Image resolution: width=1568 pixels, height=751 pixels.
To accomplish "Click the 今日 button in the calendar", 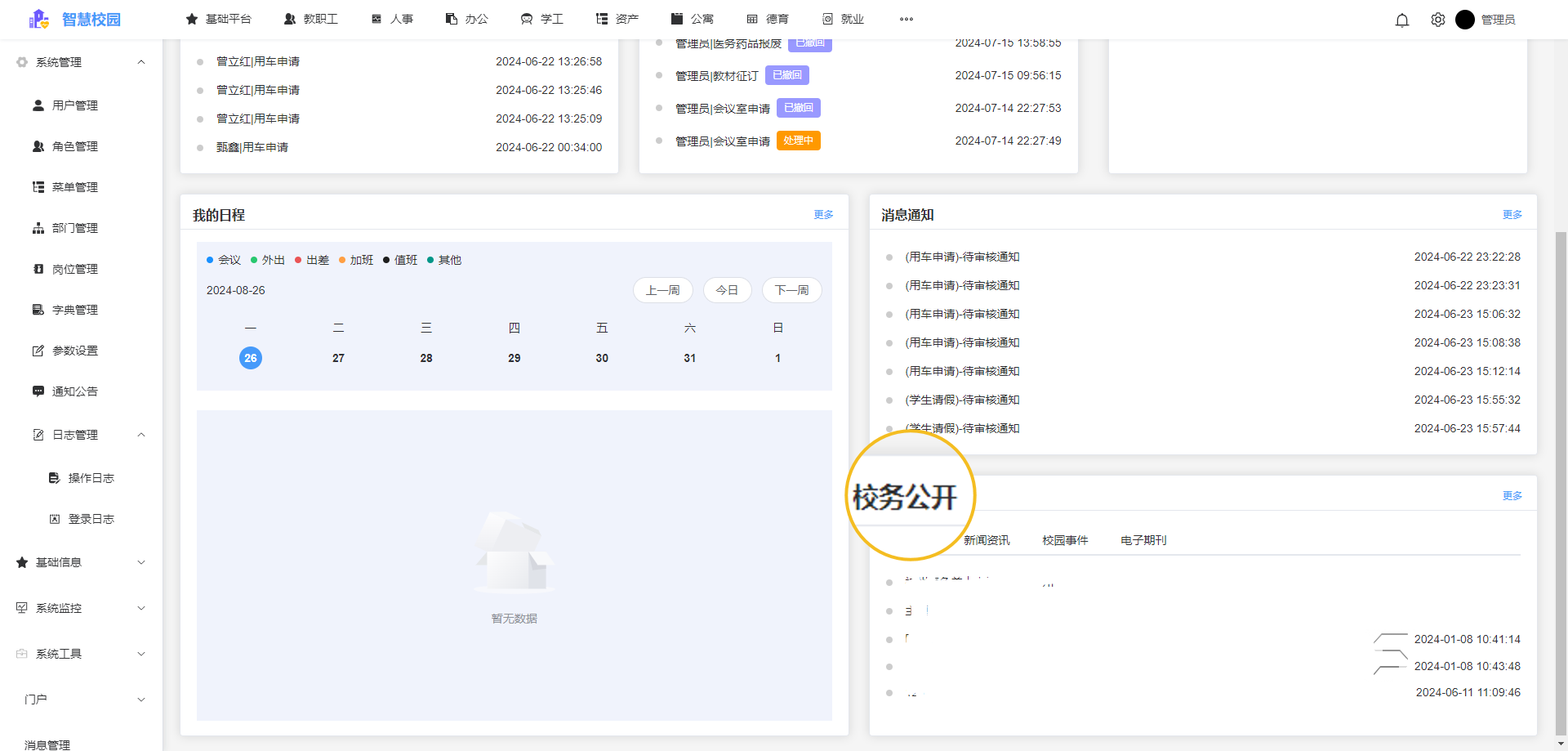I will tap(727, 290).
